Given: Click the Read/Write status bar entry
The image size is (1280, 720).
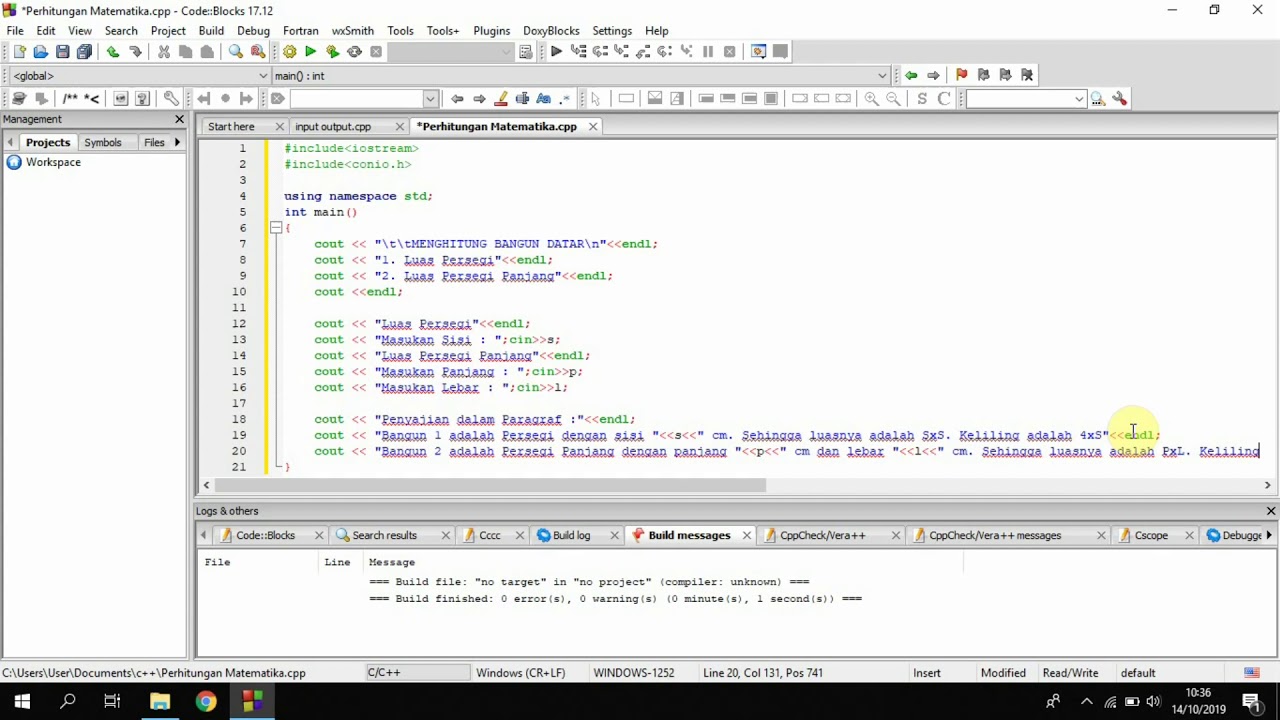Looking at the screenshot, I should click(x=1070, y=673).
